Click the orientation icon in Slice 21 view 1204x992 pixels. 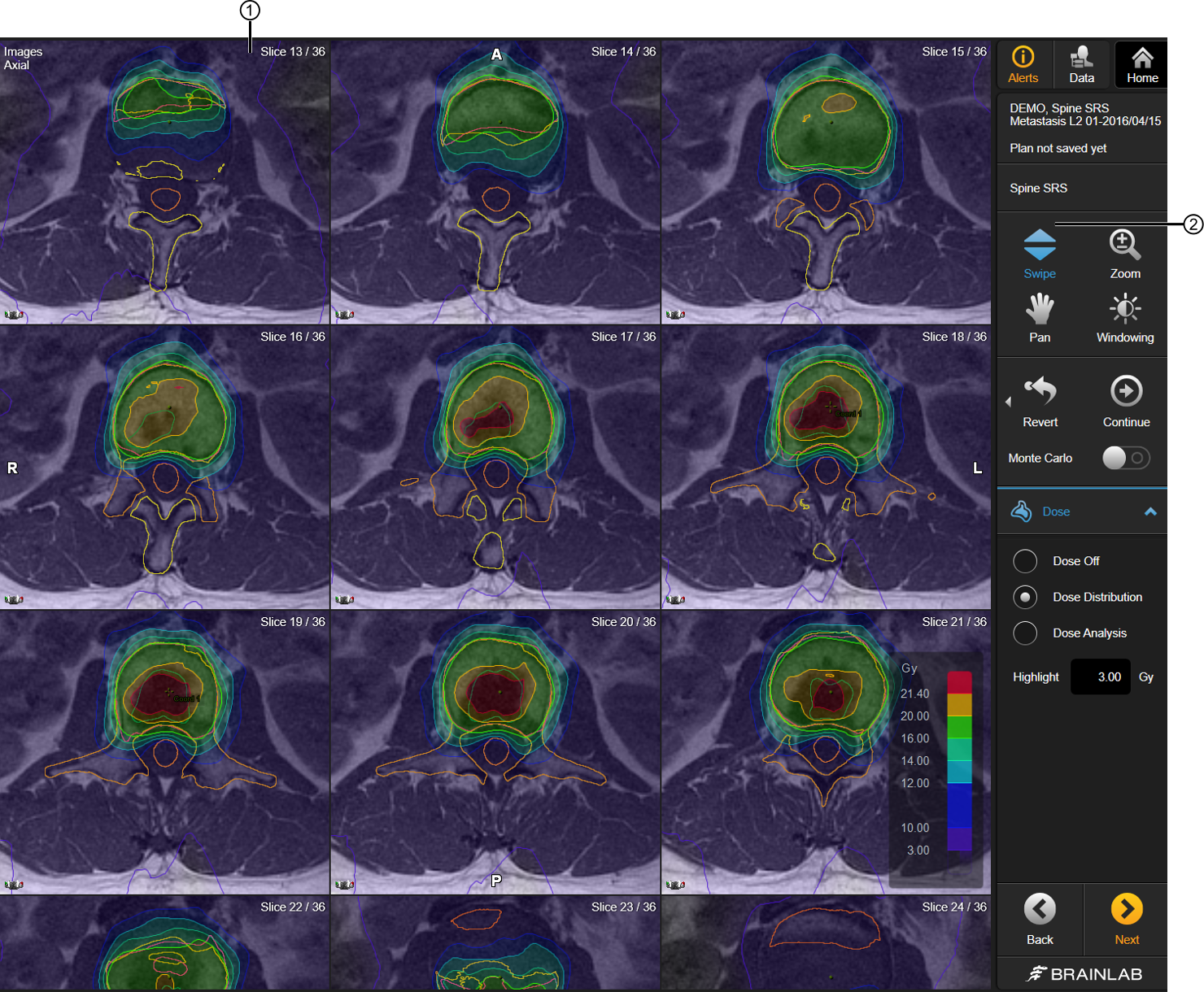676,885
